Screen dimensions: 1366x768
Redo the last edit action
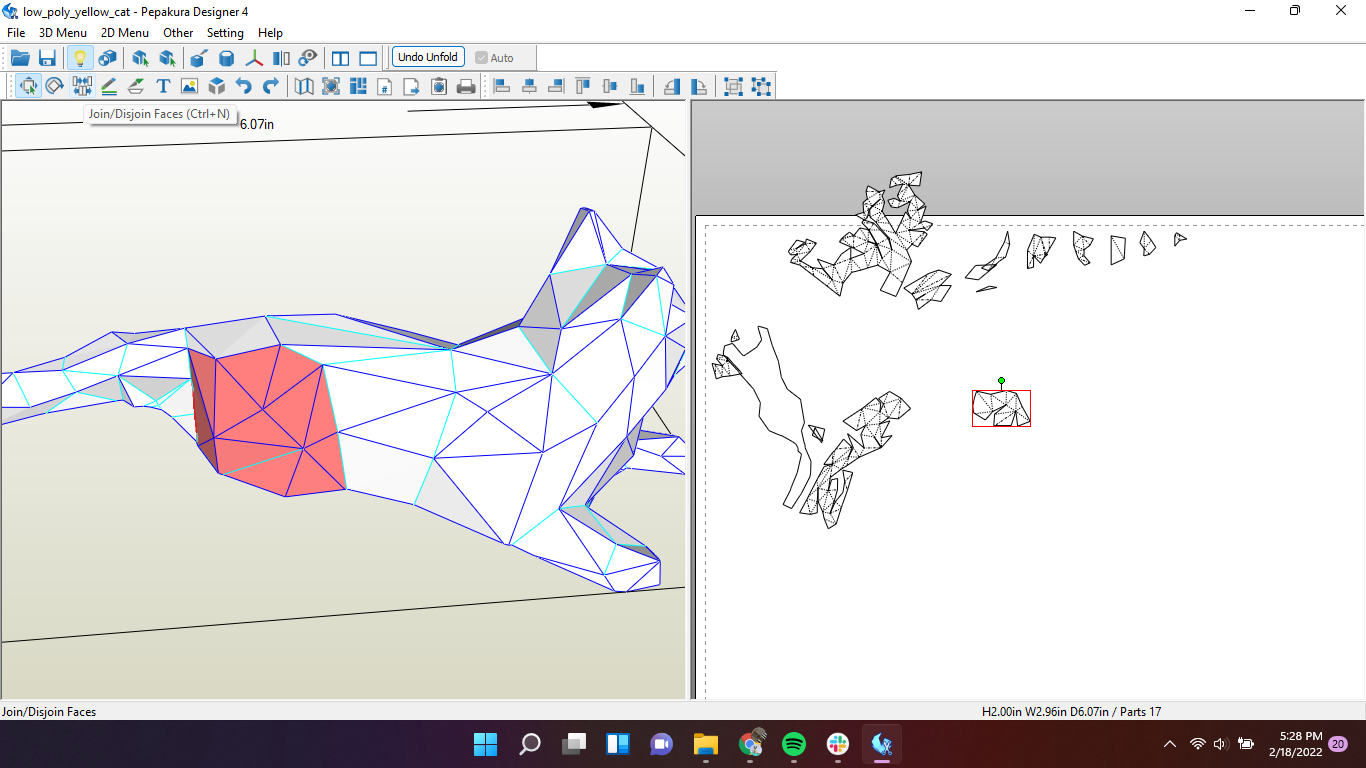(x=270, y=86)
